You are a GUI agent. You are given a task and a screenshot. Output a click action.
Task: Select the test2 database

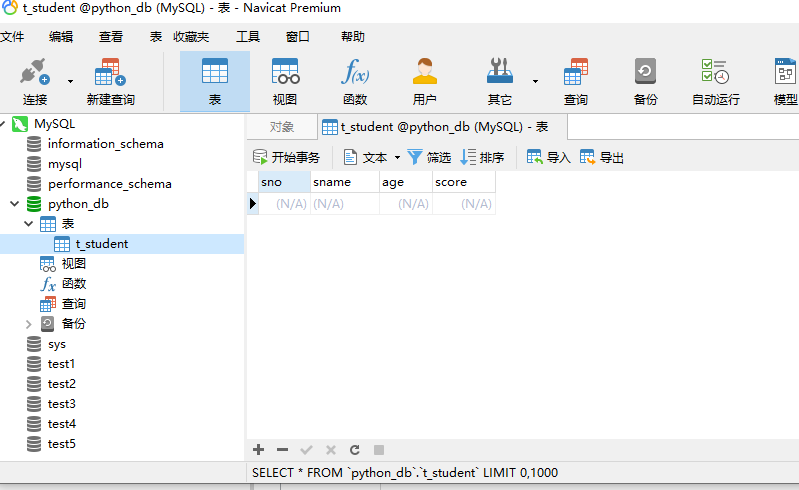coord(61,384)
